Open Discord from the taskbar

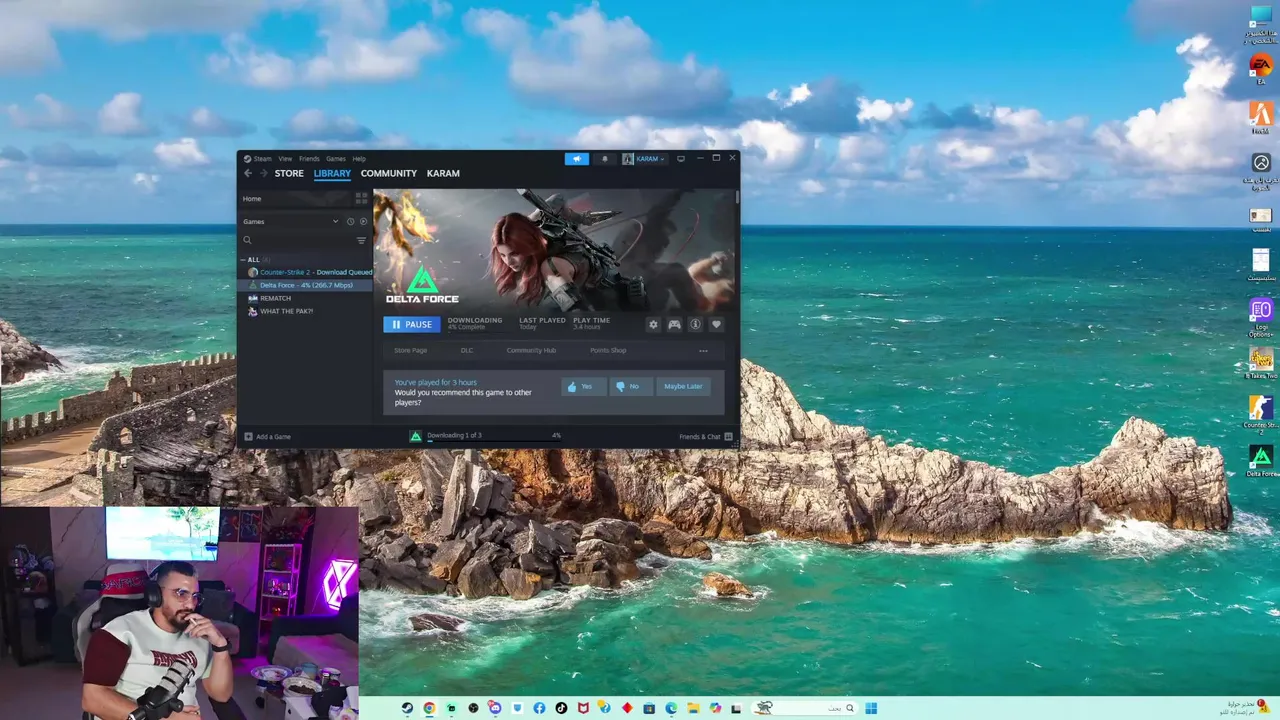[x=495, y=708]
